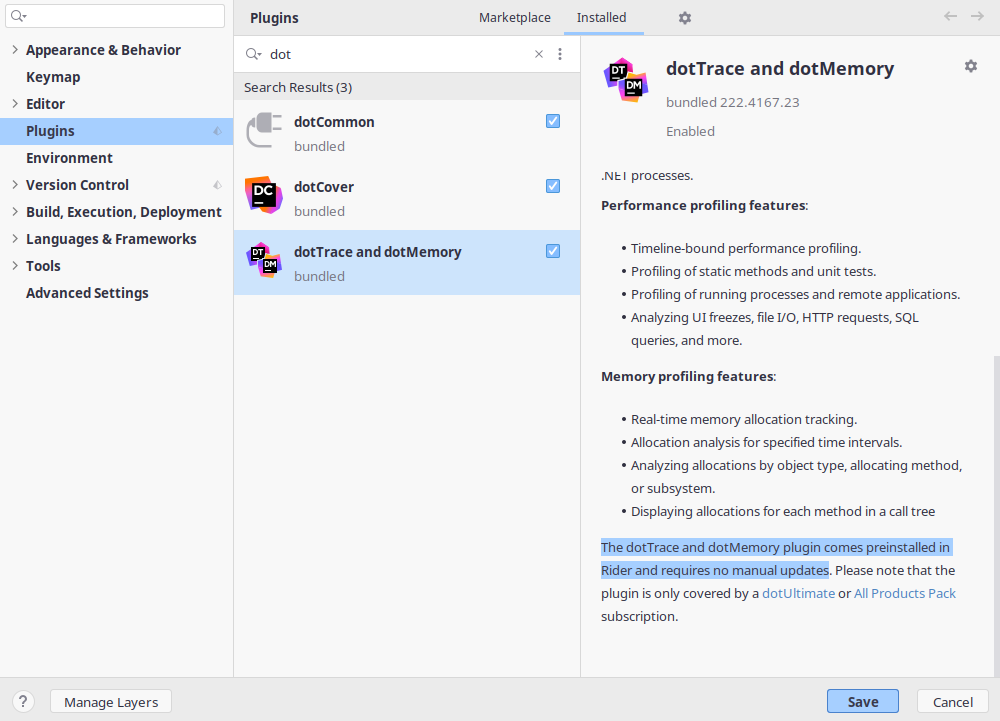Click the settings search magnifier icon
Screen dimensions: 1000x721
pyautogui.click(x=18, y=16)
